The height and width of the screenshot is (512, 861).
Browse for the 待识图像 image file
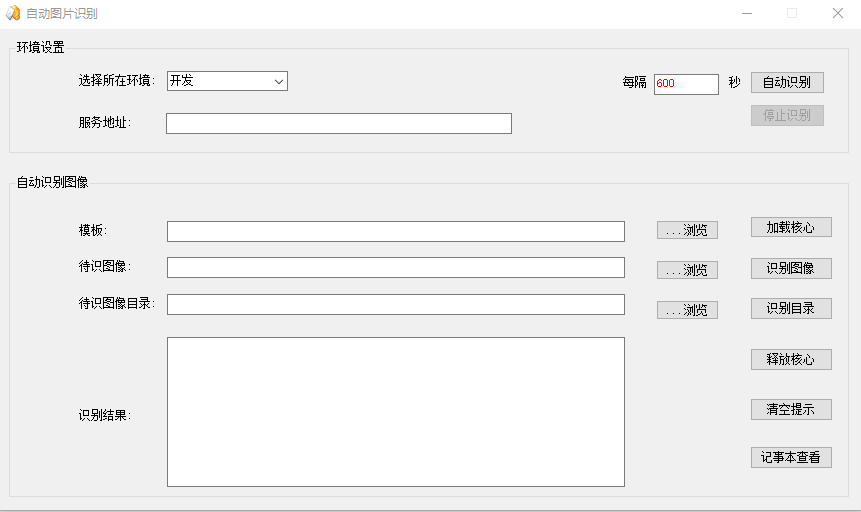tap(687, 270)
